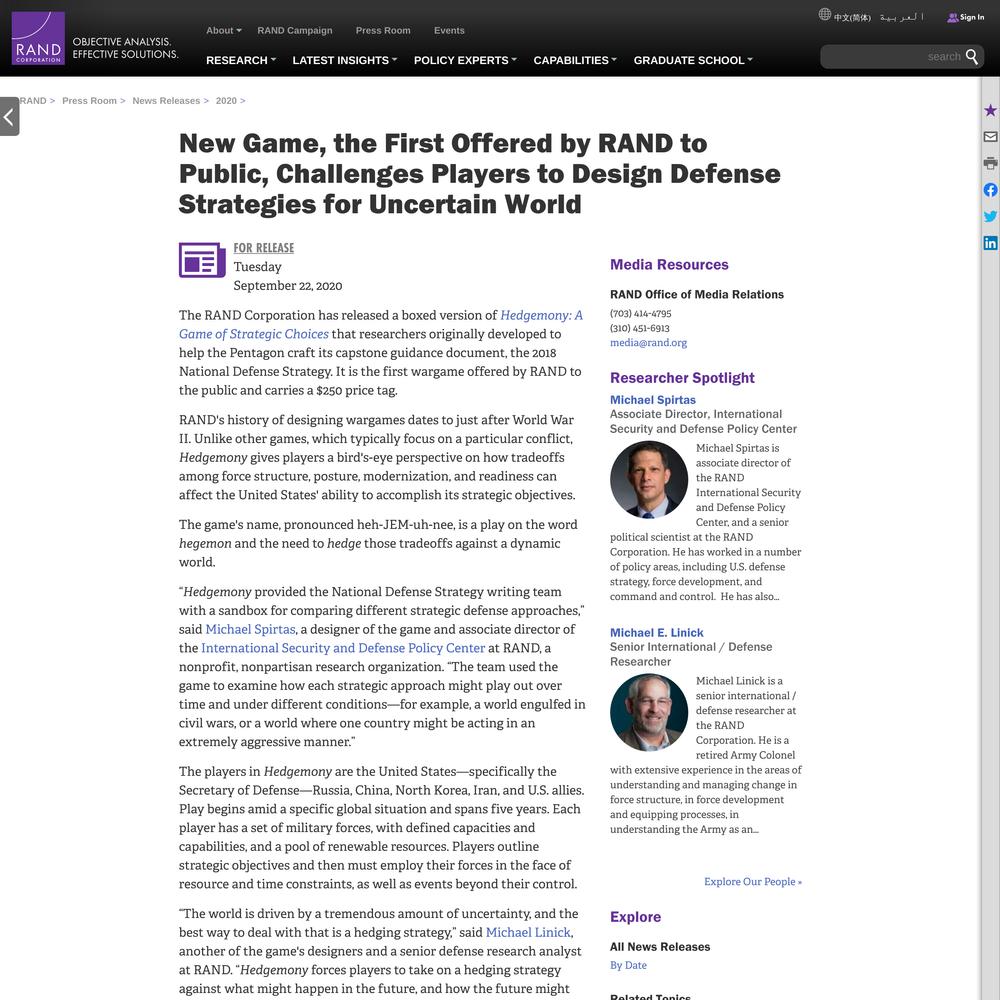Click the FOR RELEASE label
This screenshot has height=1000, width=1000.
point(263,248)
